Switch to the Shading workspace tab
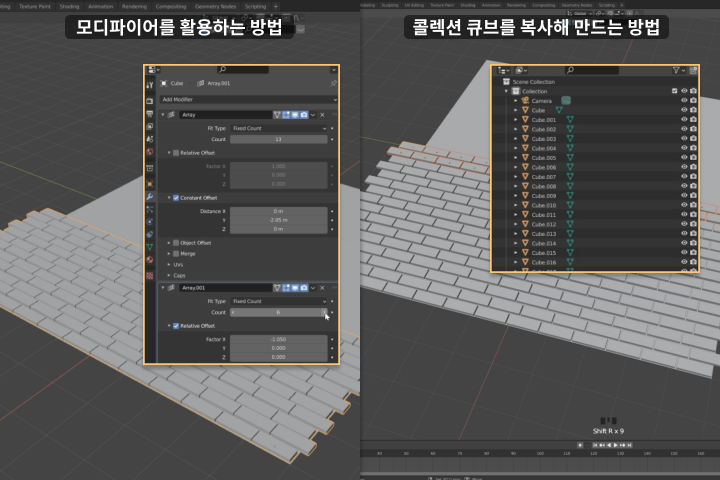The height and width of the screenshot is (480, 720). pyautogui.click(x=69, y=6)
